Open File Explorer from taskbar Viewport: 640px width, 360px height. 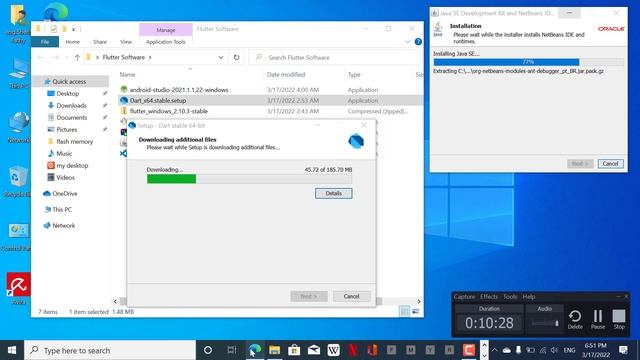275,350
